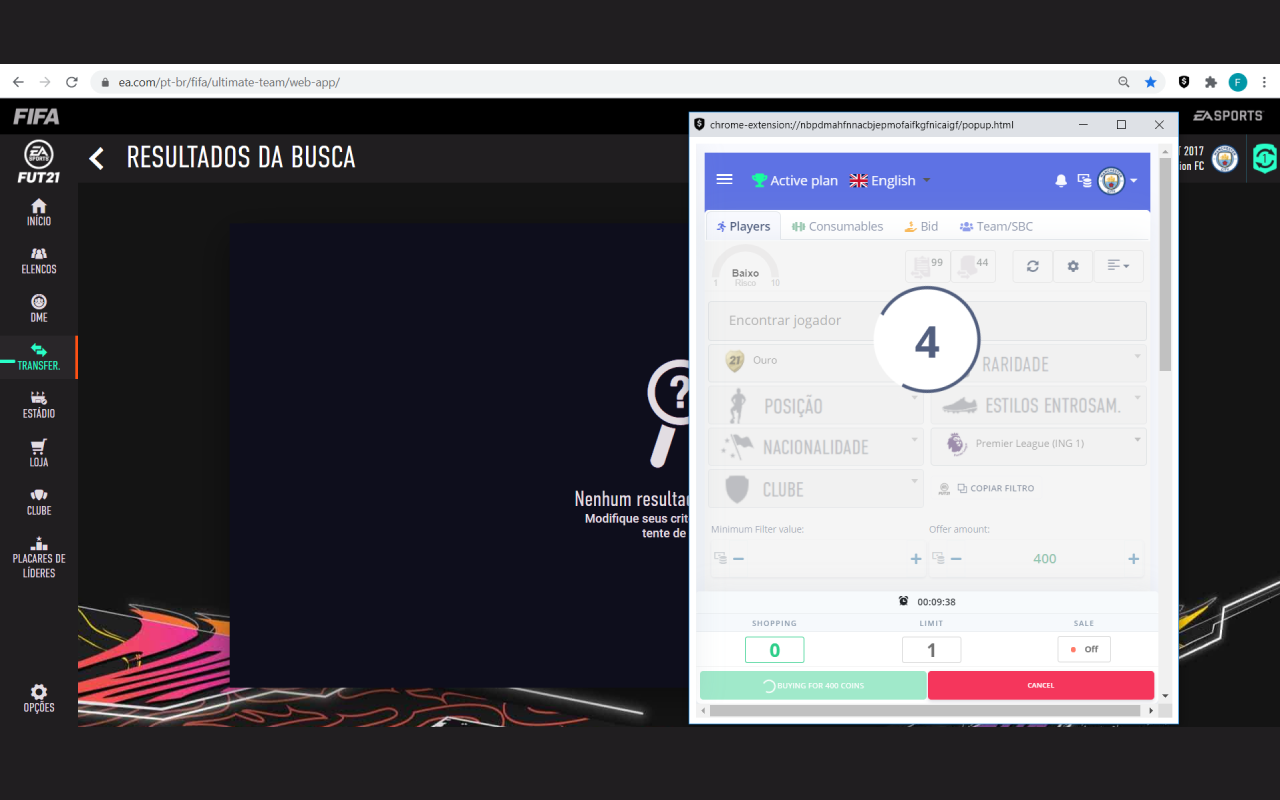Open the Transfer. section in FUT sidebar
Viewport: 1280px width, 800px height.
[x=39, y=357]
